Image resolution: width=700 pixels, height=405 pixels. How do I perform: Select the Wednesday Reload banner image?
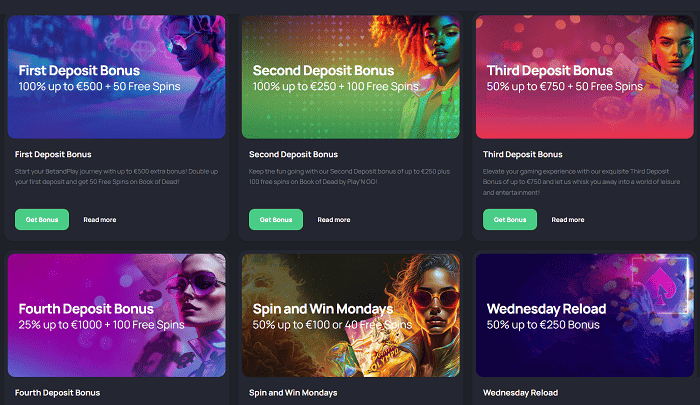click(584, 315)
